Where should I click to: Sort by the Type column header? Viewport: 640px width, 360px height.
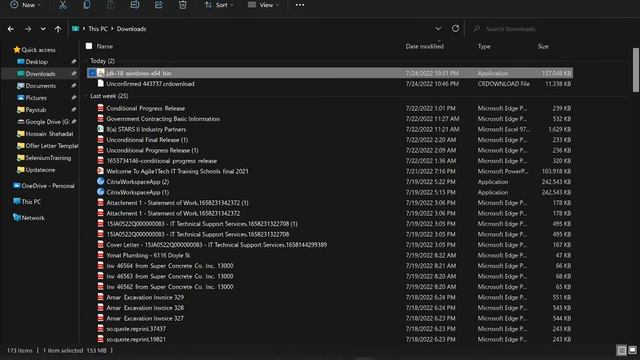(484, 47)
